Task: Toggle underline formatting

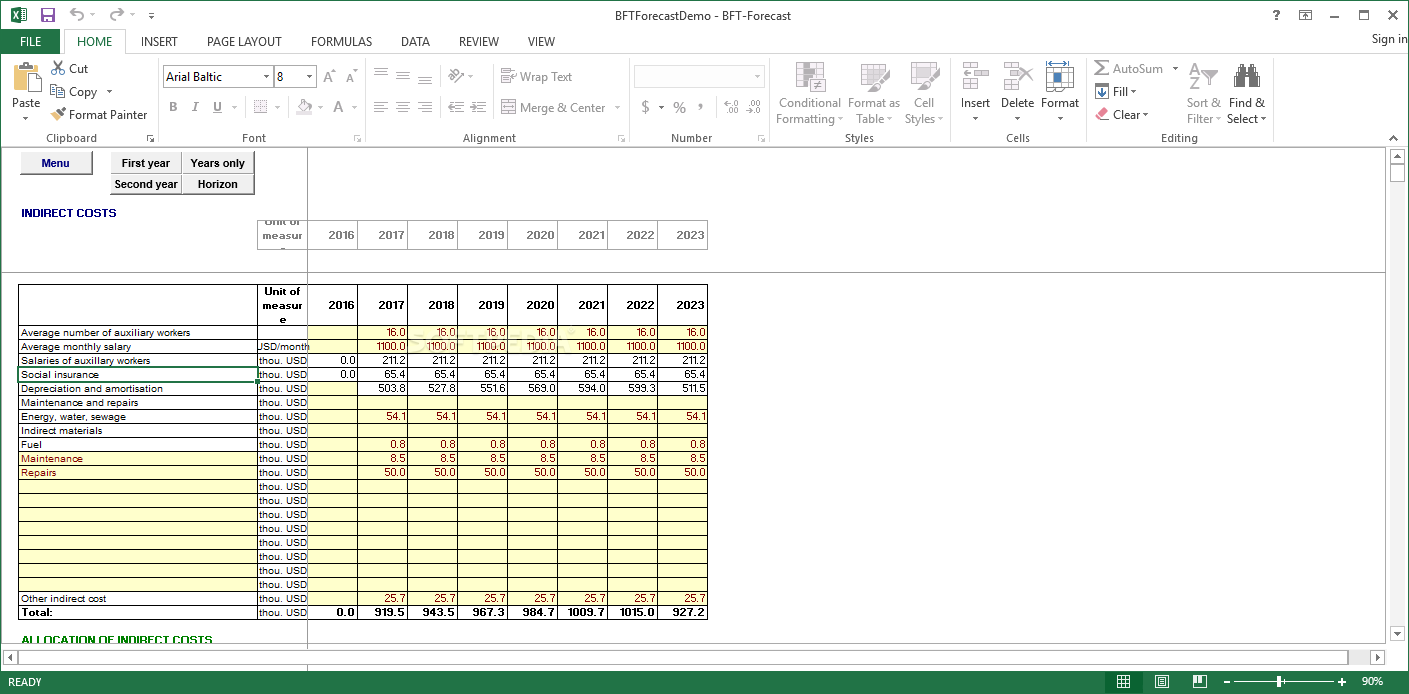Action: [x=217, y=107]
